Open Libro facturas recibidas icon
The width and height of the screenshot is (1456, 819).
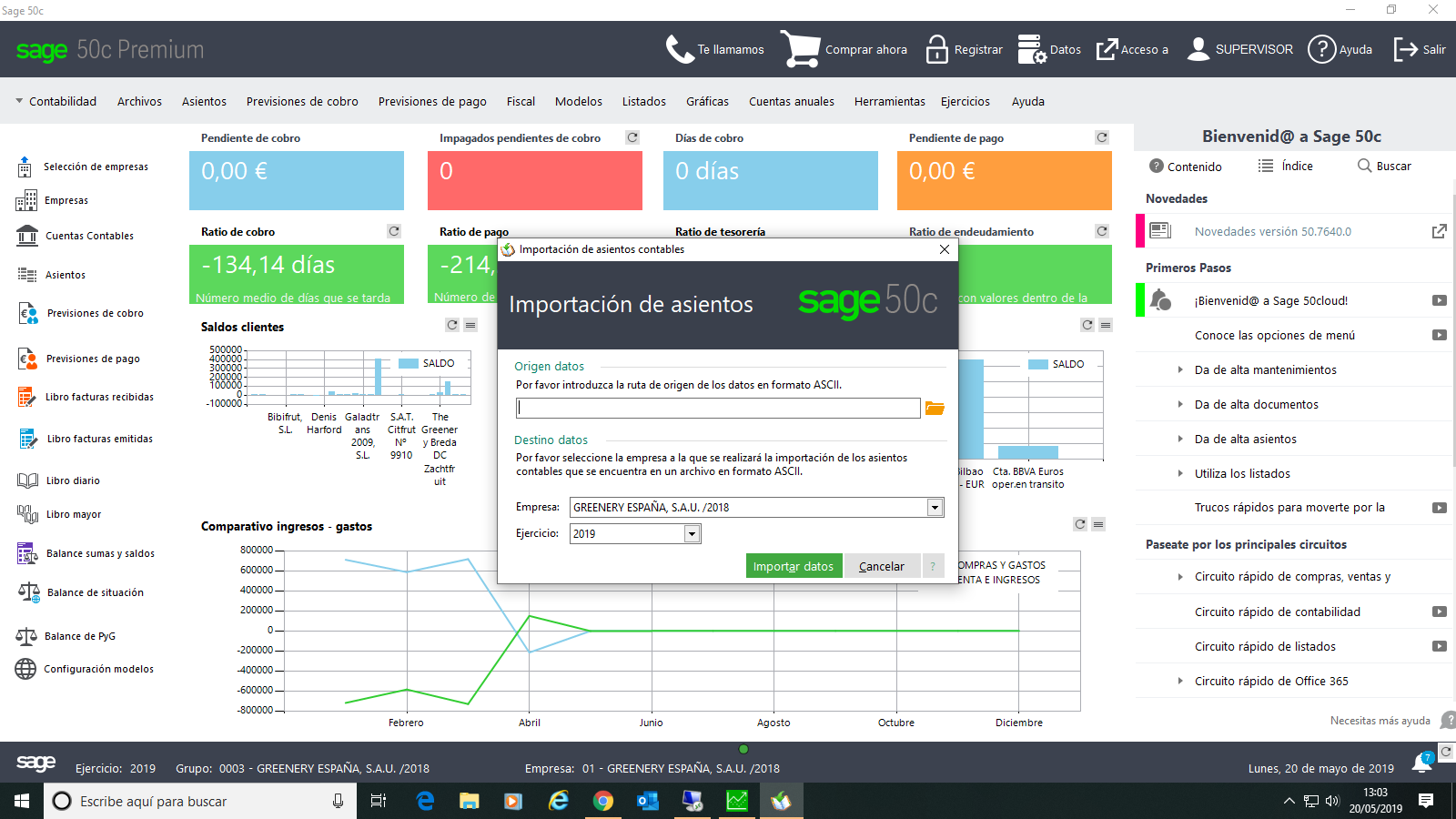pyautogui.click(x=27, y=397)
